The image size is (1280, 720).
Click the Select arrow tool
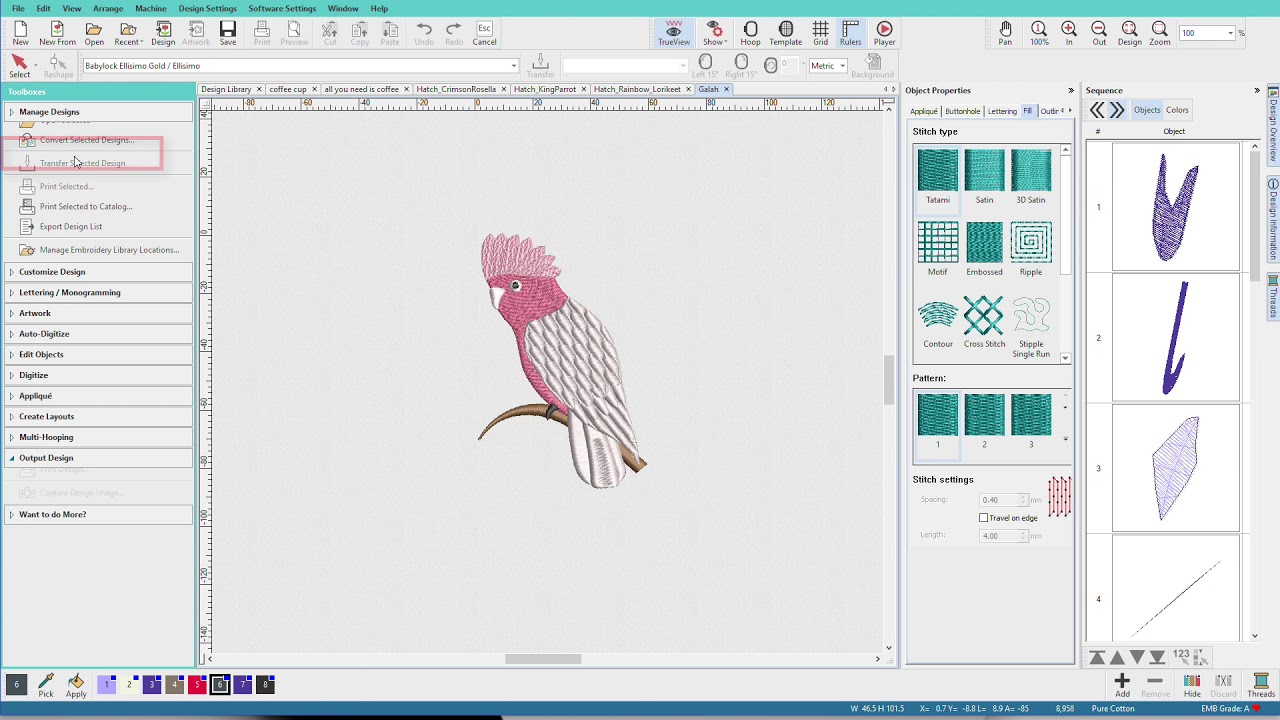click(x=19, y=67)
